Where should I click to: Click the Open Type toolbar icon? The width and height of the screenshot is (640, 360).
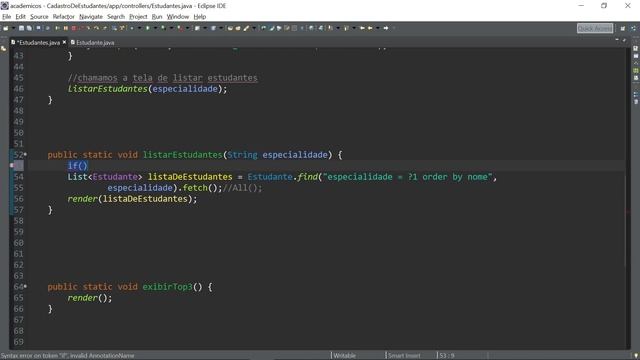tap(230, 28)
